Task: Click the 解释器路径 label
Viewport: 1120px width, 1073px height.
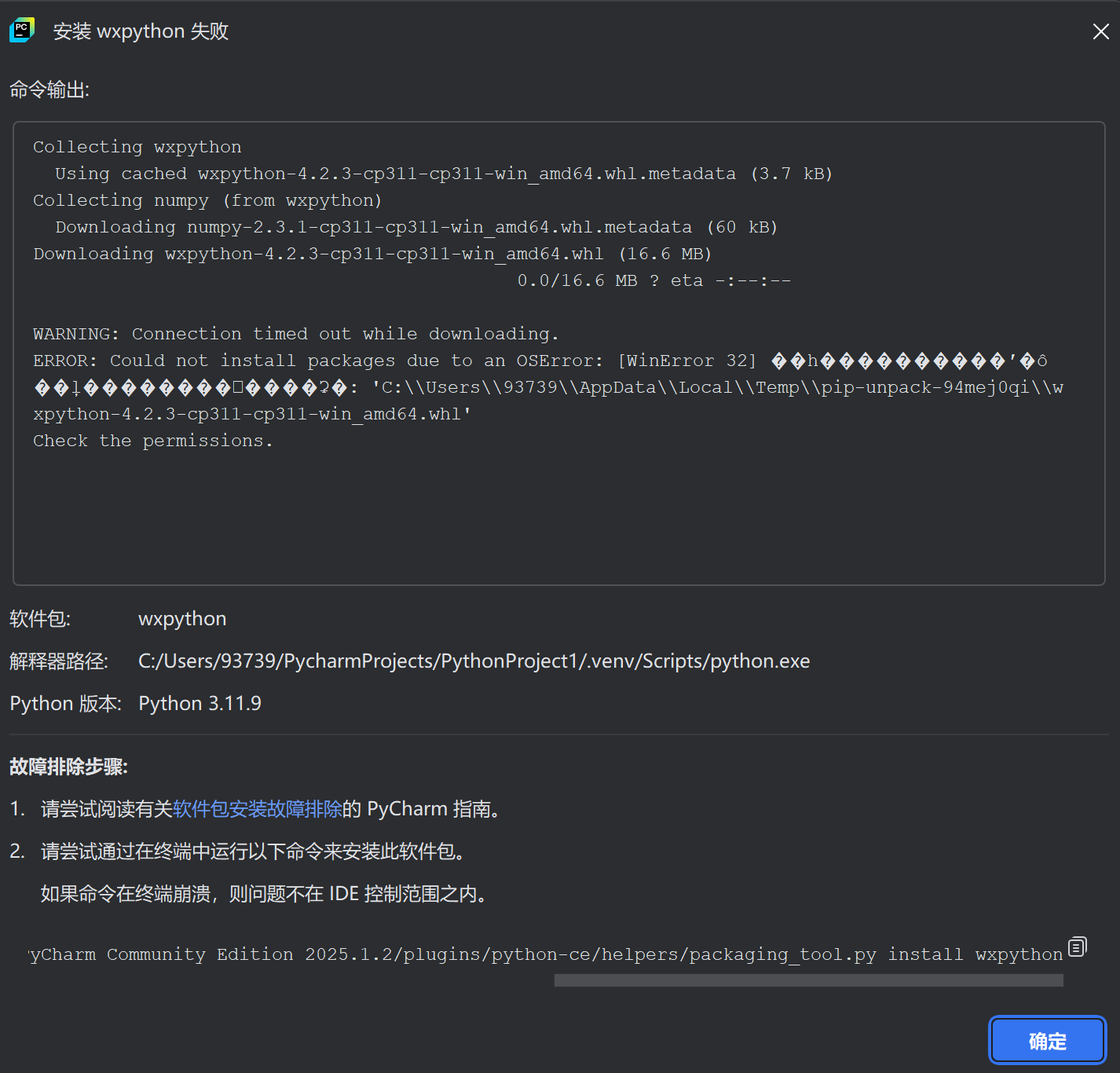Action: coord(59,661)
